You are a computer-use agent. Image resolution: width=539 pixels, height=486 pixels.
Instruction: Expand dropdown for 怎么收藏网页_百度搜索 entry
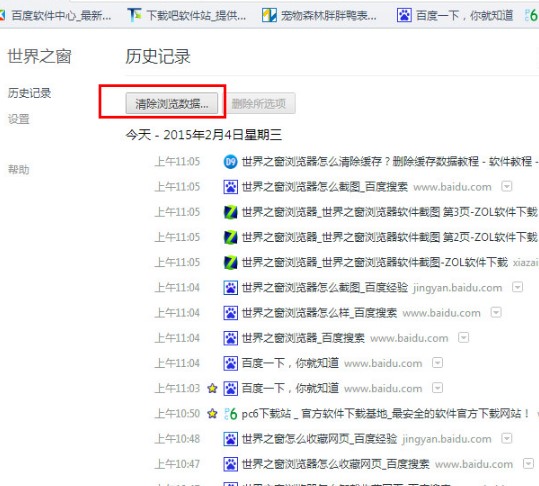[x=528, y=464]
